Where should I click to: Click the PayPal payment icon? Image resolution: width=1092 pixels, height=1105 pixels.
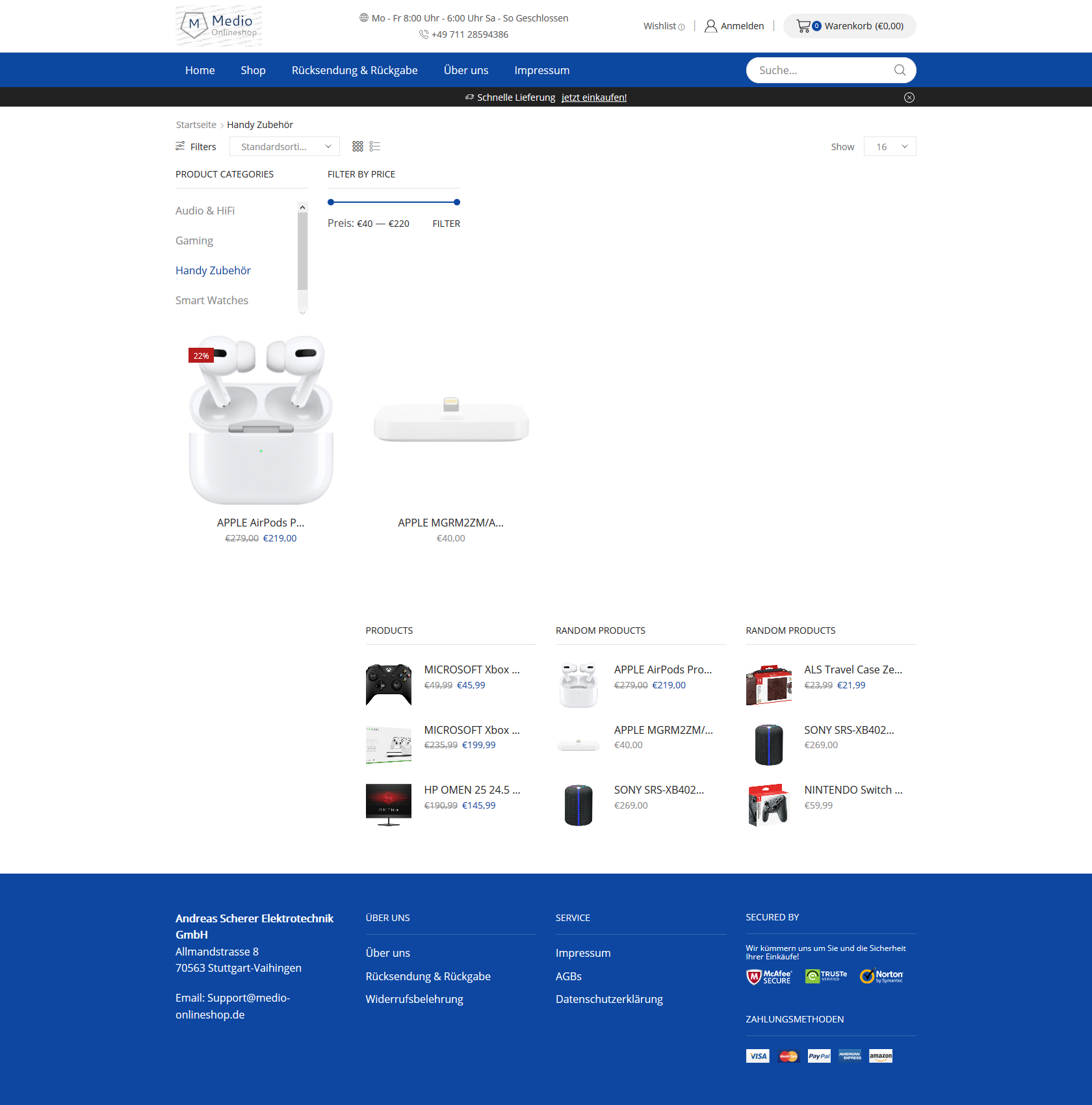(x=819, y=1056)
